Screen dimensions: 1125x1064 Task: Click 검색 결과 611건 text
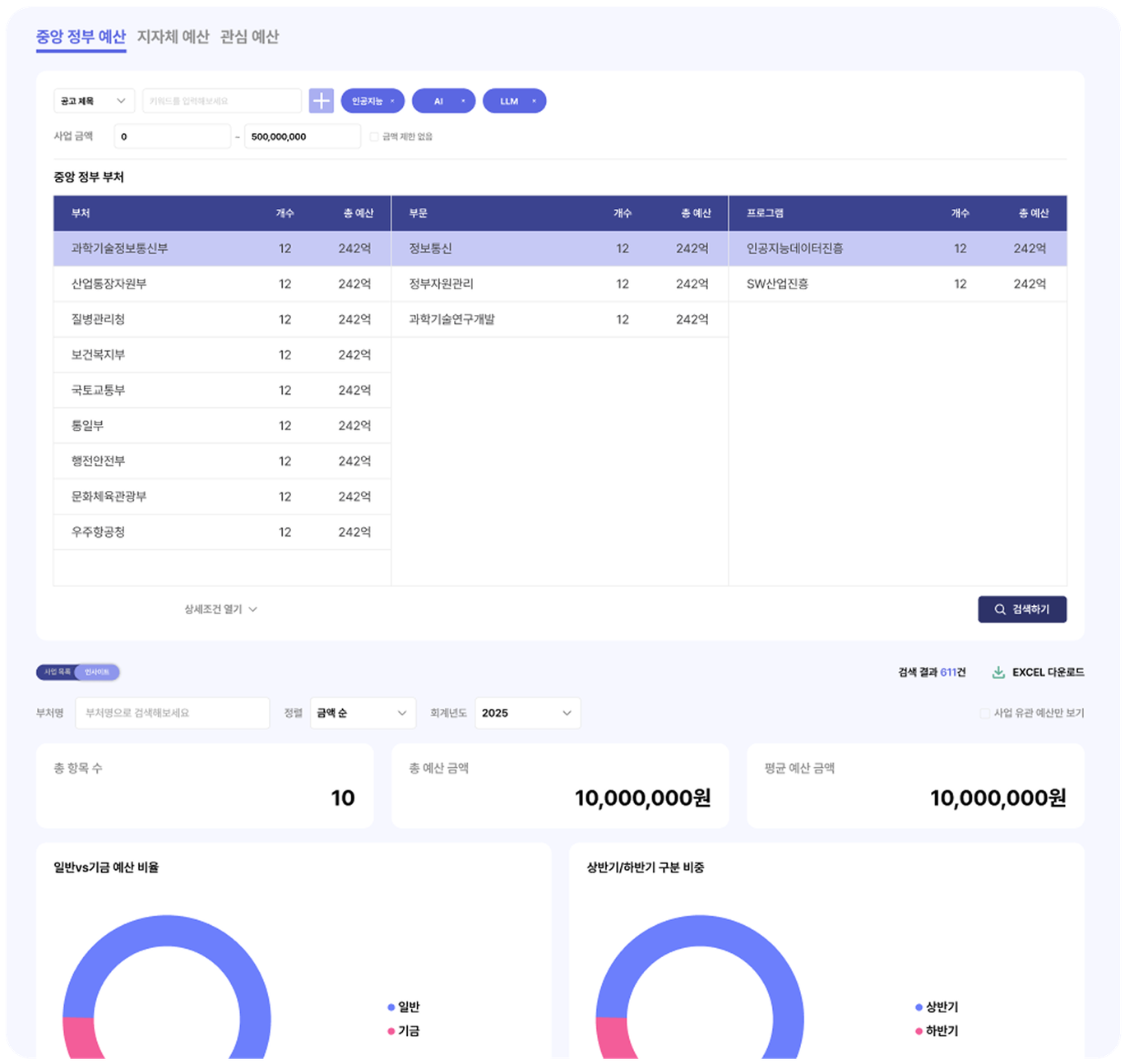pyautogui.click(x=932, y=673)
